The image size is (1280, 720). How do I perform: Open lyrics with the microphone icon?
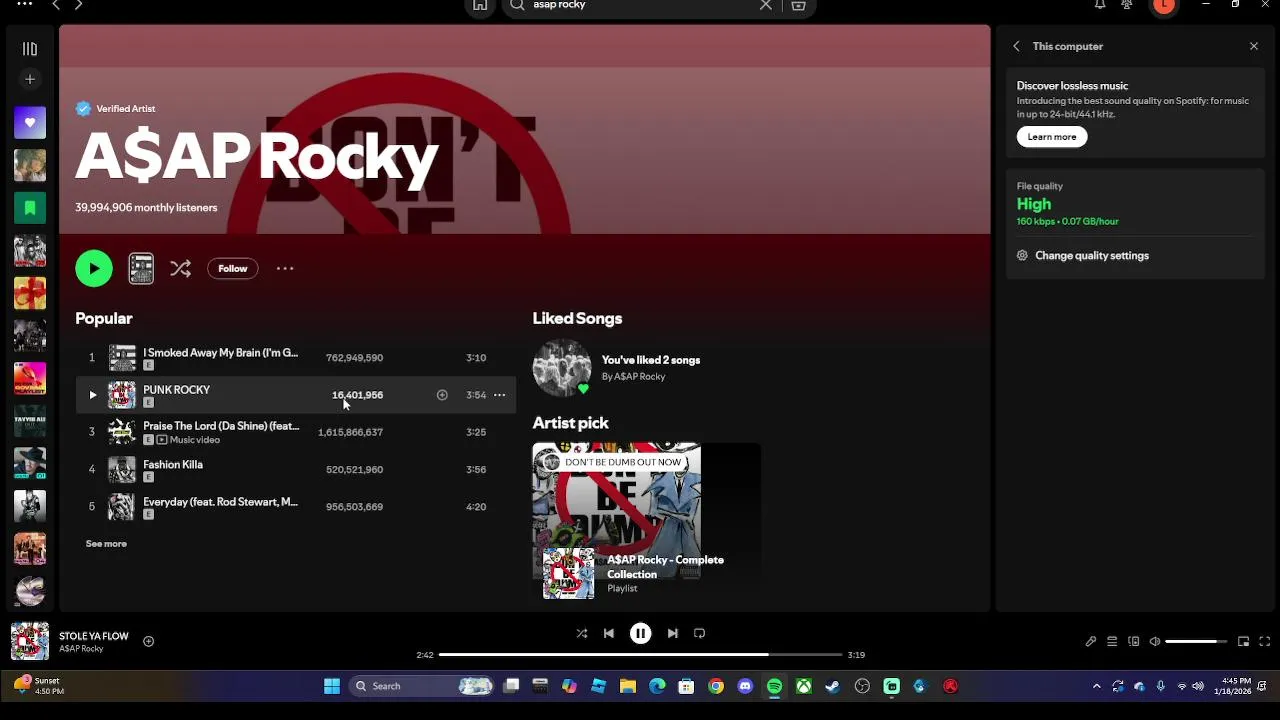tap(1091, 641)
